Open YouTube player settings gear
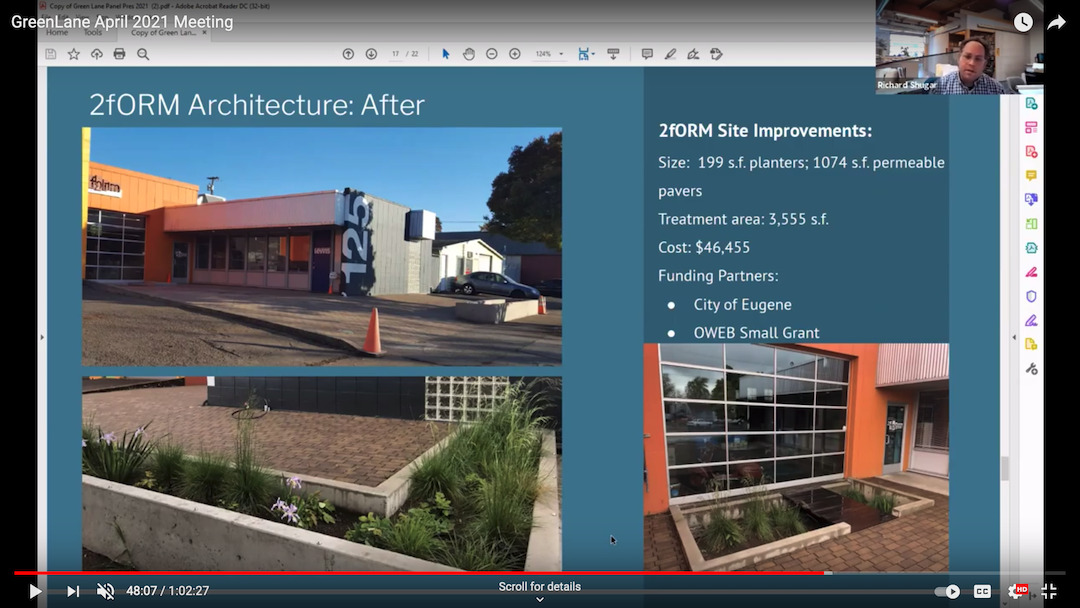The width and height of the screenshot is (1080, 608). pyautogui.click(x=1017, y=591)
